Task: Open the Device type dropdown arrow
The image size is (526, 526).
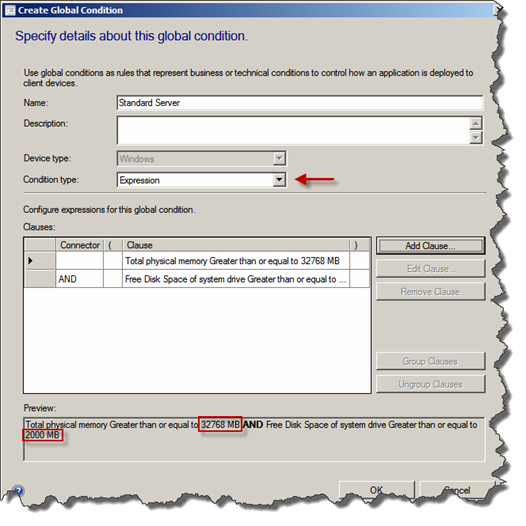Action: tap(279, 158)
